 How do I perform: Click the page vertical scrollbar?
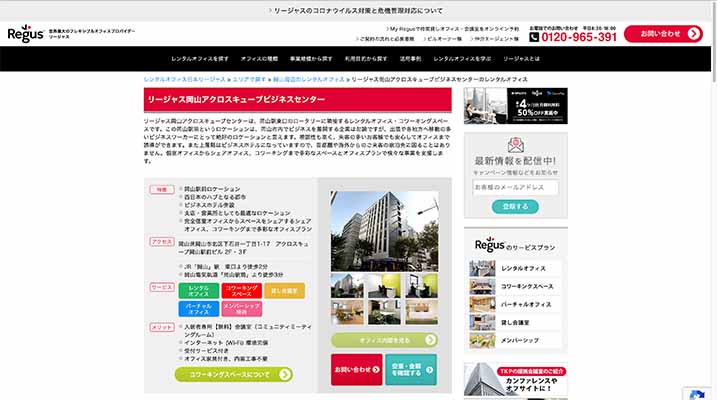[714, 41]
